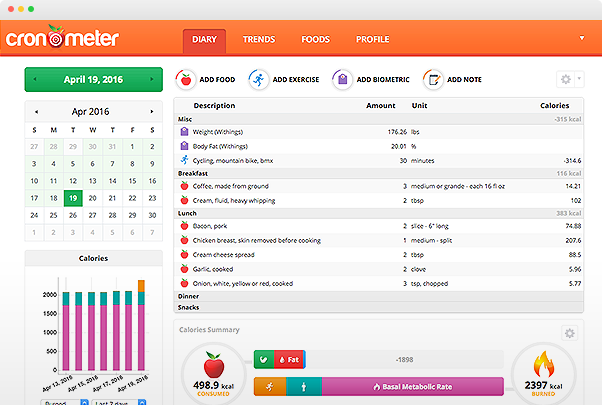
Task: Go to previous month in calendar
Action: 36,111
